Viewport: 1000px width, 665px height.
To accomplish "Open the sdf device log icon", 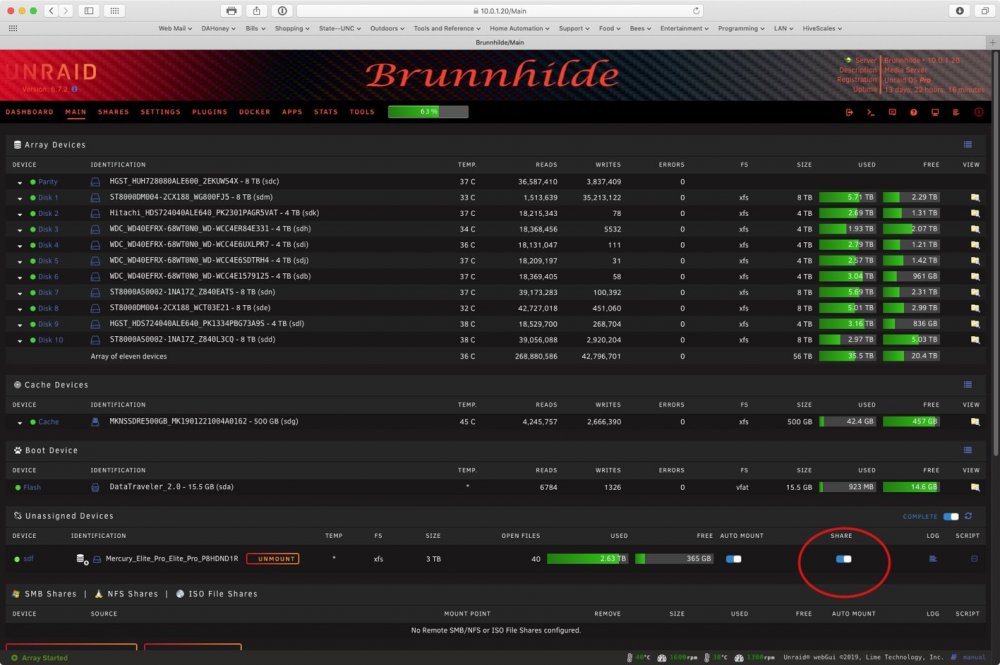I will pos(932,559).
